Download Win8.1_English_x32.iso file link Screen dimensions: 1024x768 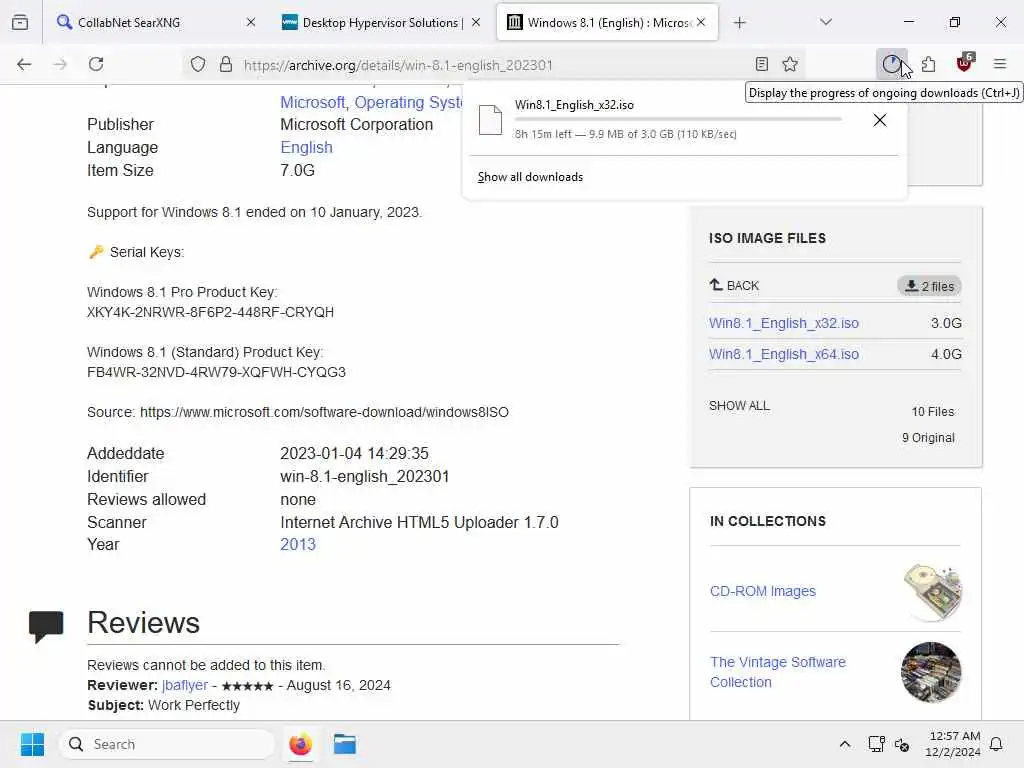pyautogui.click(x=784, y=323)
